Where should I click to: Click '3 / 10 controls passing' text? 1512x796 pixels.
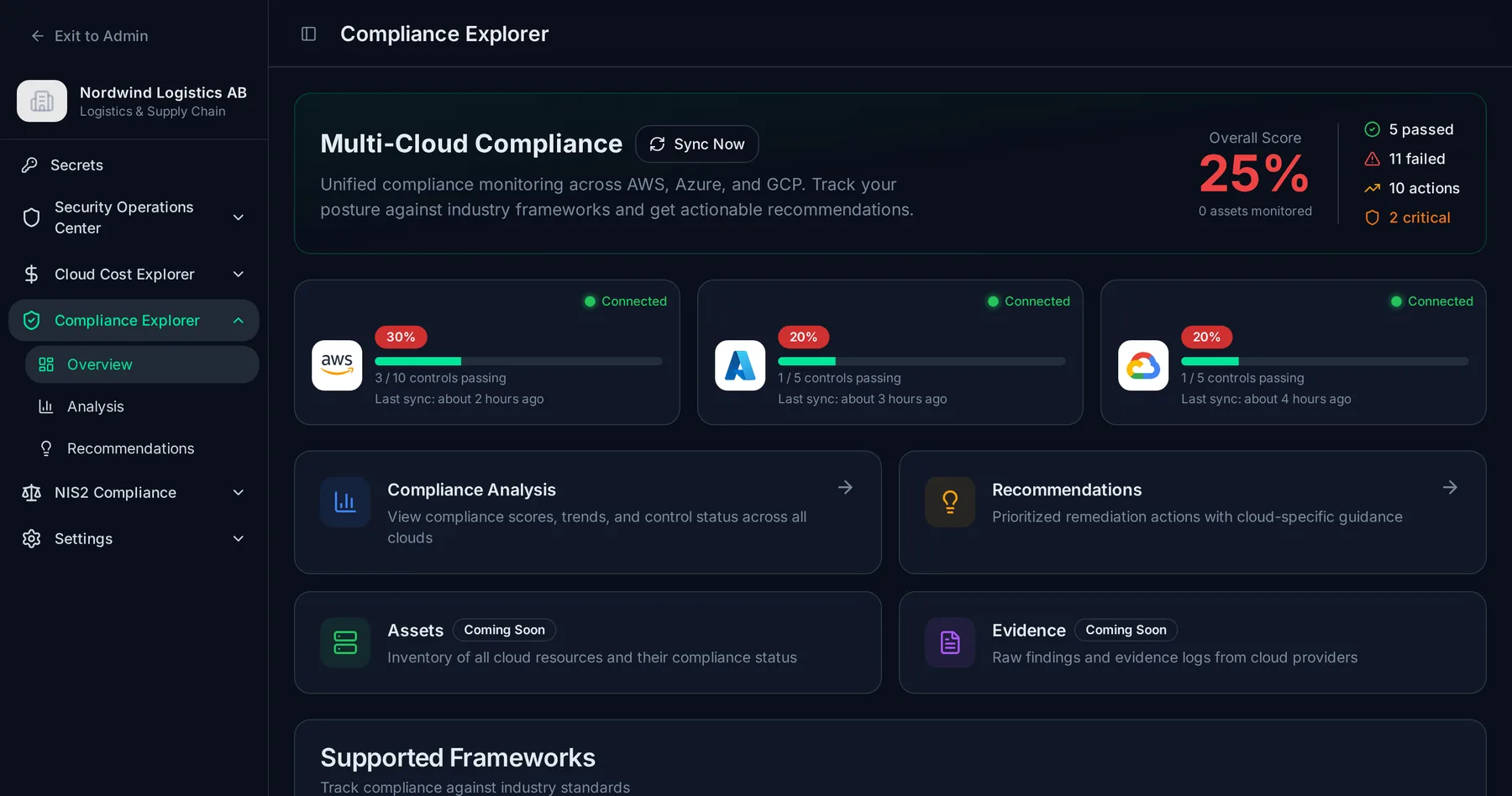tap(440, 378)
